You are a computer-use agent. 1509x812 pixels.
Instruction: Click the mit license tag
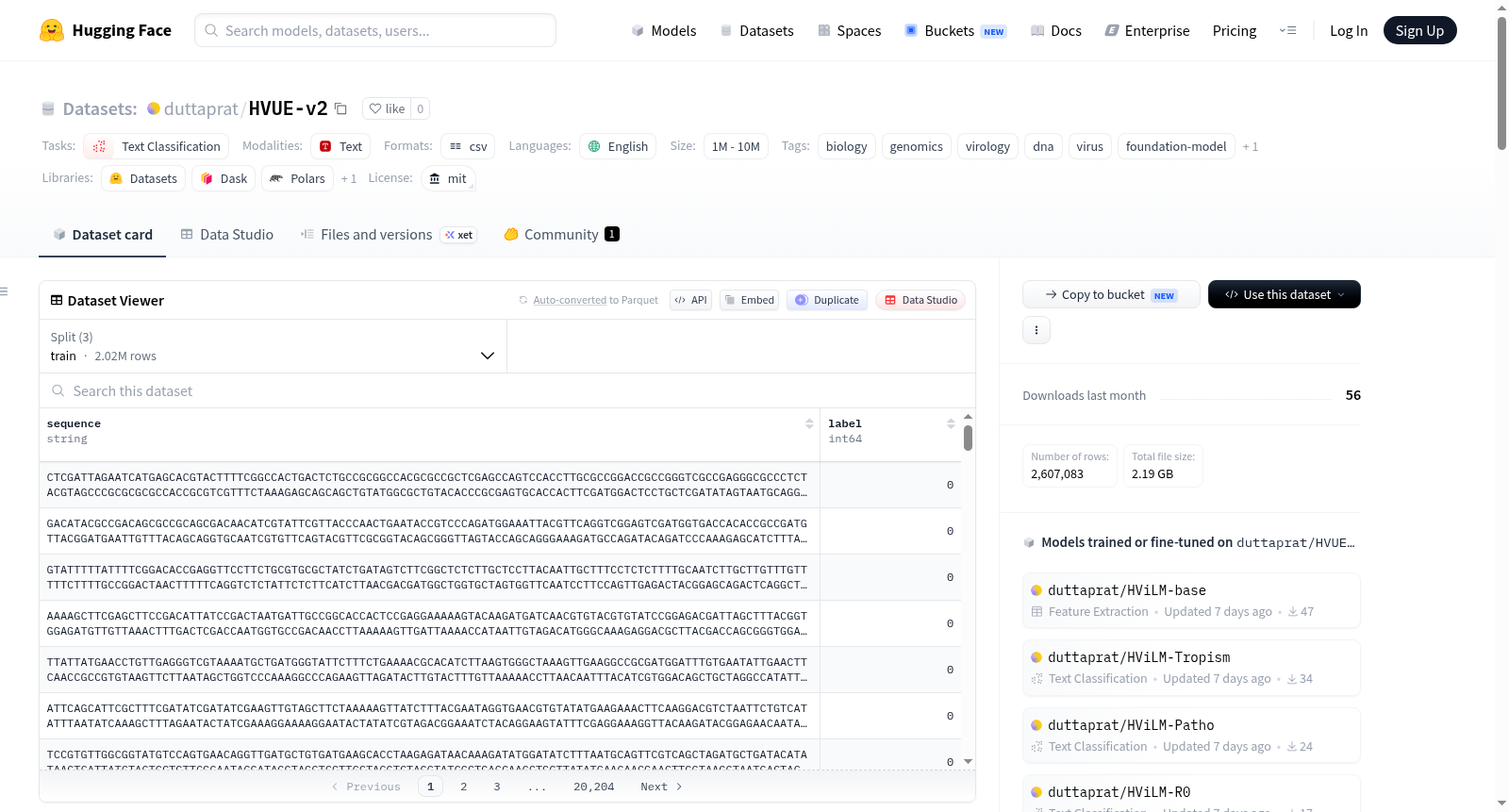(447, 178)
